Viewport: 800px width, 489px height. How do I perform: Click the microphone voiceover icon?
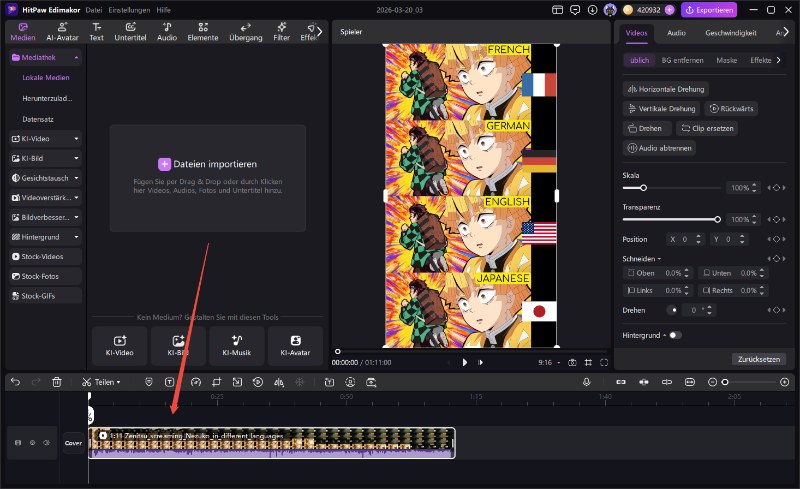click(587, 382)
